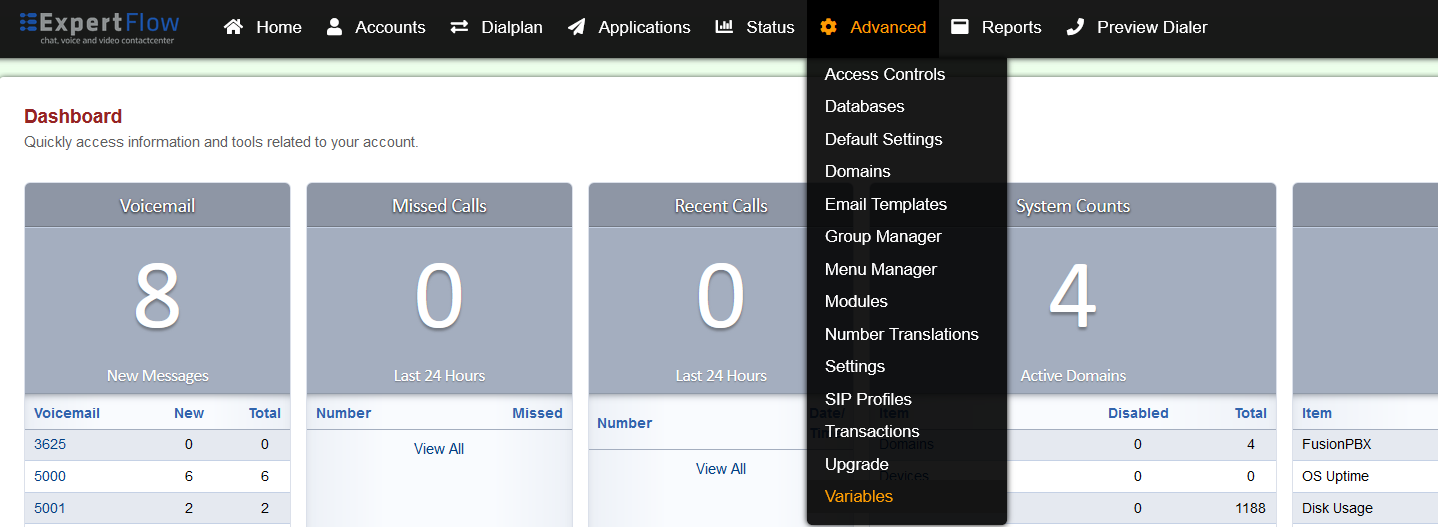
Task: Open Menu Manager from dropdown
Action: click(x=880, y=269)
